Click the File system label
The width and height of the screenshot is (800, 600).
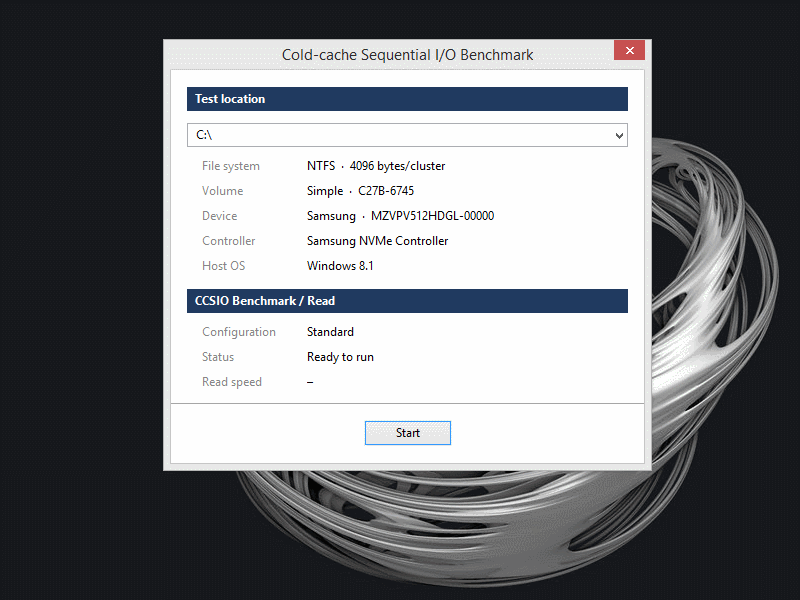pyautogui.click(x=230, y=166)
